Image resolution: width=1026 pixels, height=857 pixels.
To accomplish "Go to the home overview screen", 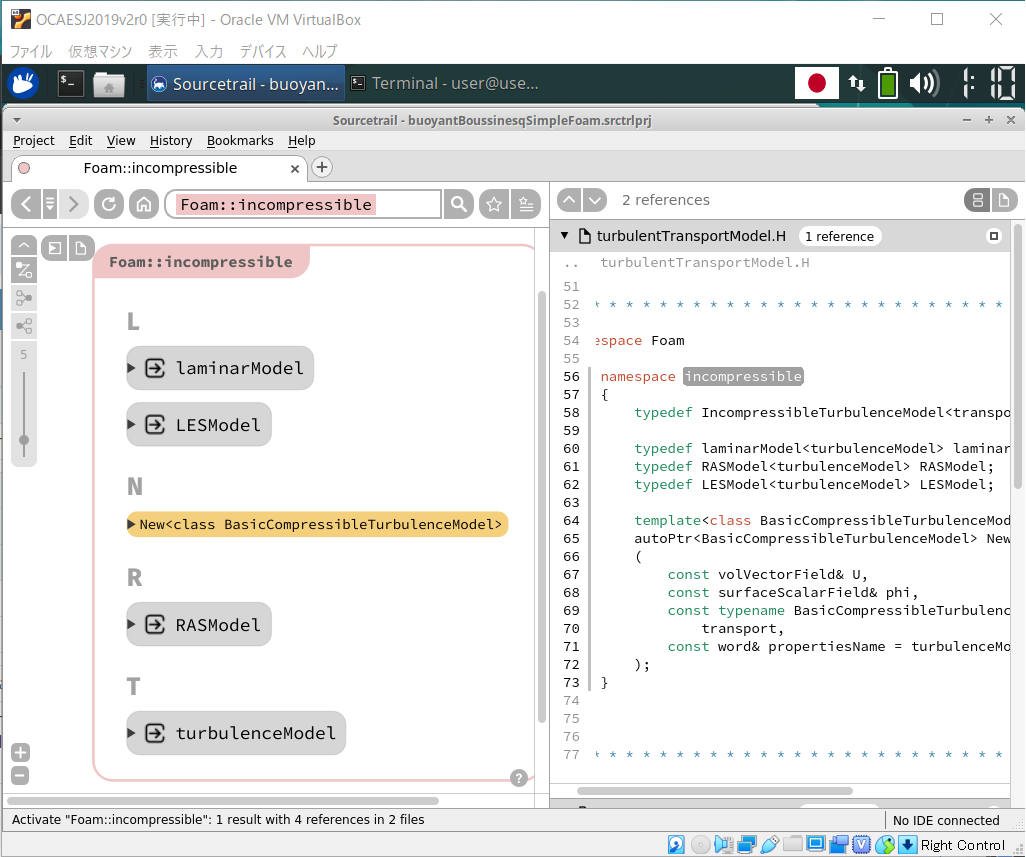I will pyautogui.click(x=144, y=205).
